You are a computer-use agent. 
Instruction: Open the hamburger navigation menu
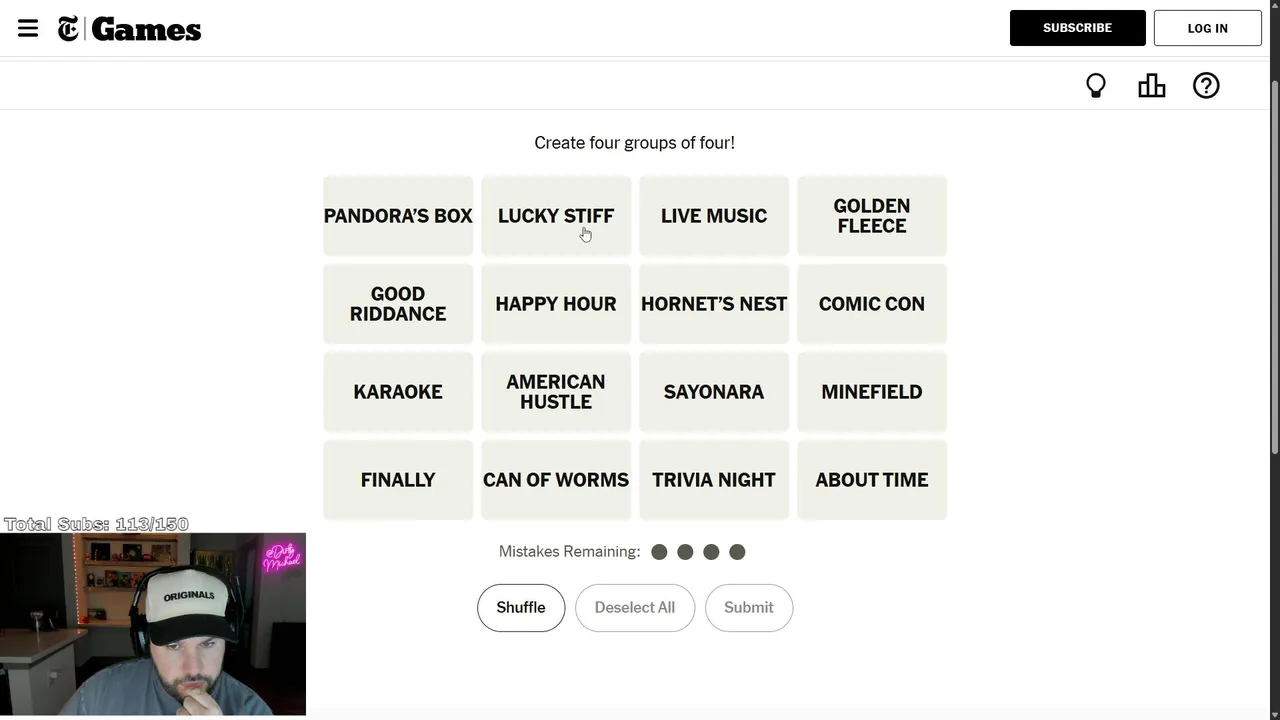tap(28, 28)
